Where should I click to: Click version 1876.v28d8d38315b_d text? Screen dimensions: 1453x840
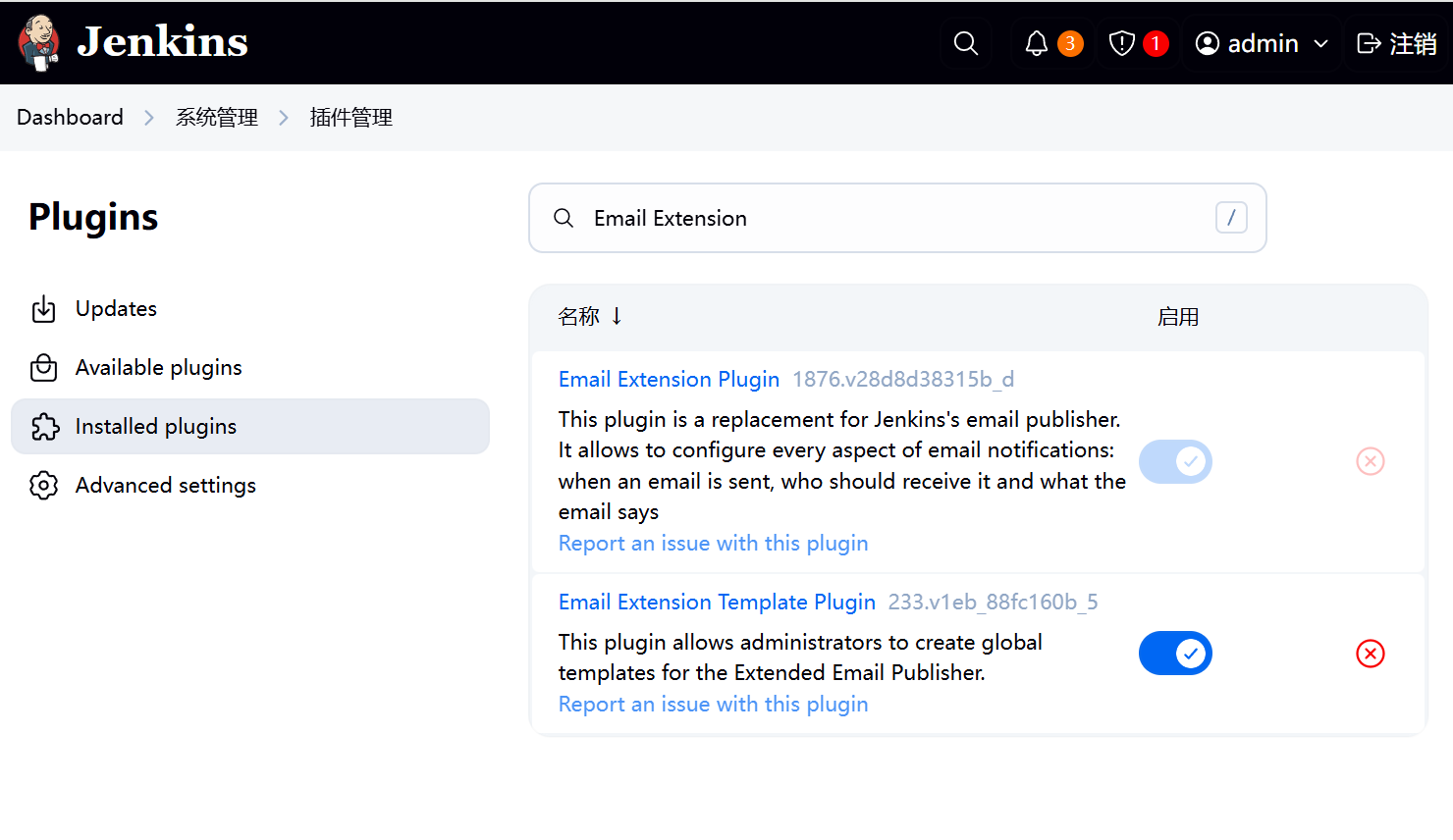903,380
